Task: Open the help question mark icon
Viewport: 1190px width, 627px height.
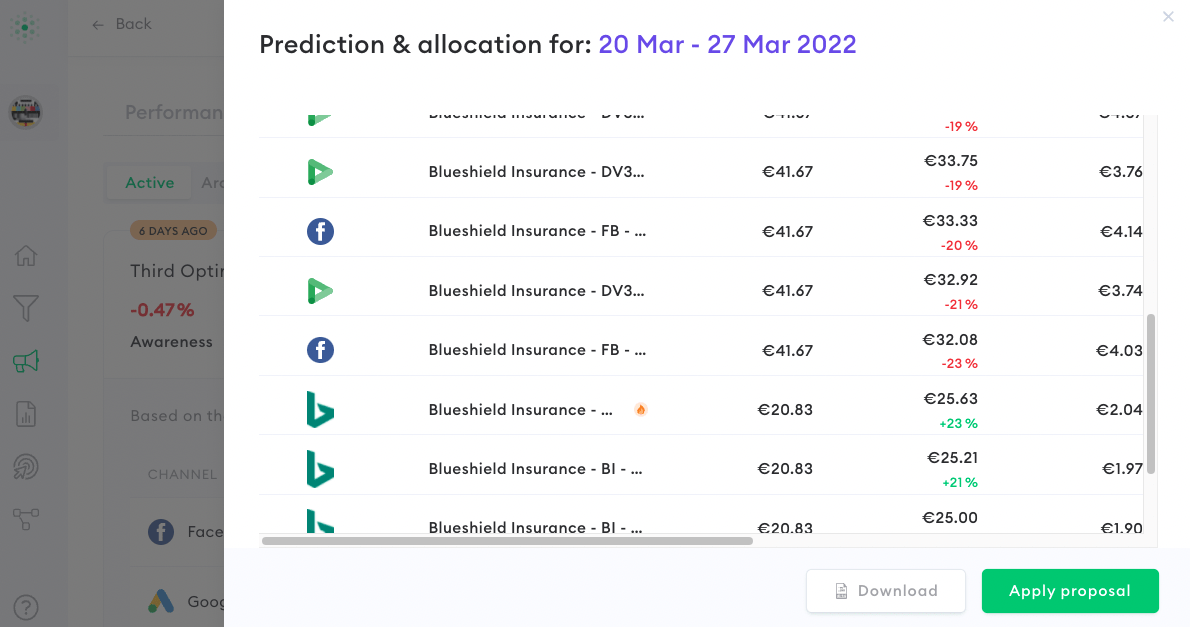Action: coord(25,606)
